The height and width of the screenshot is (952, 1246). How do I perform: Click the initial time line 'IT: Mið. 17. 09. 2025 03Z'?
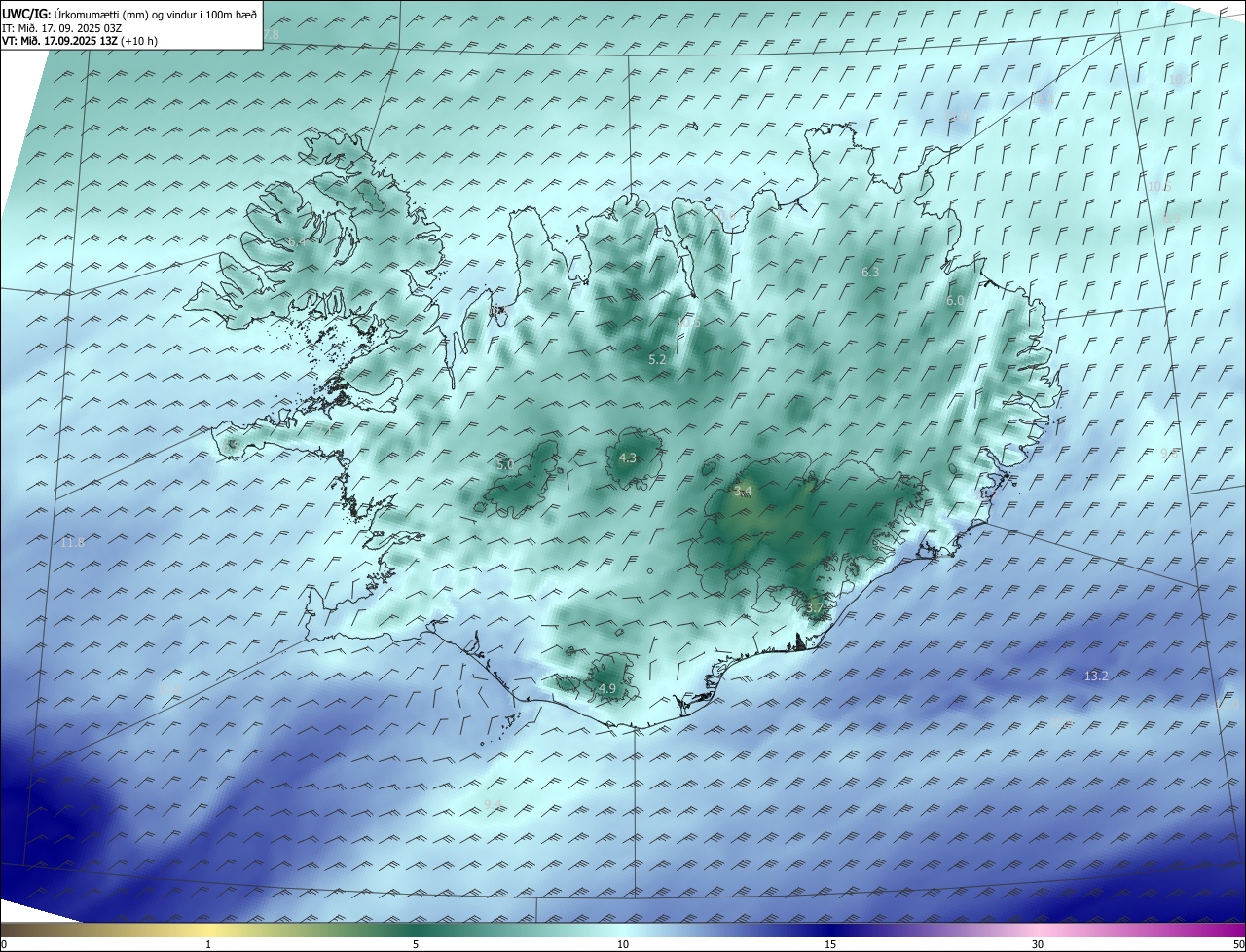click(x=61, y=28)
